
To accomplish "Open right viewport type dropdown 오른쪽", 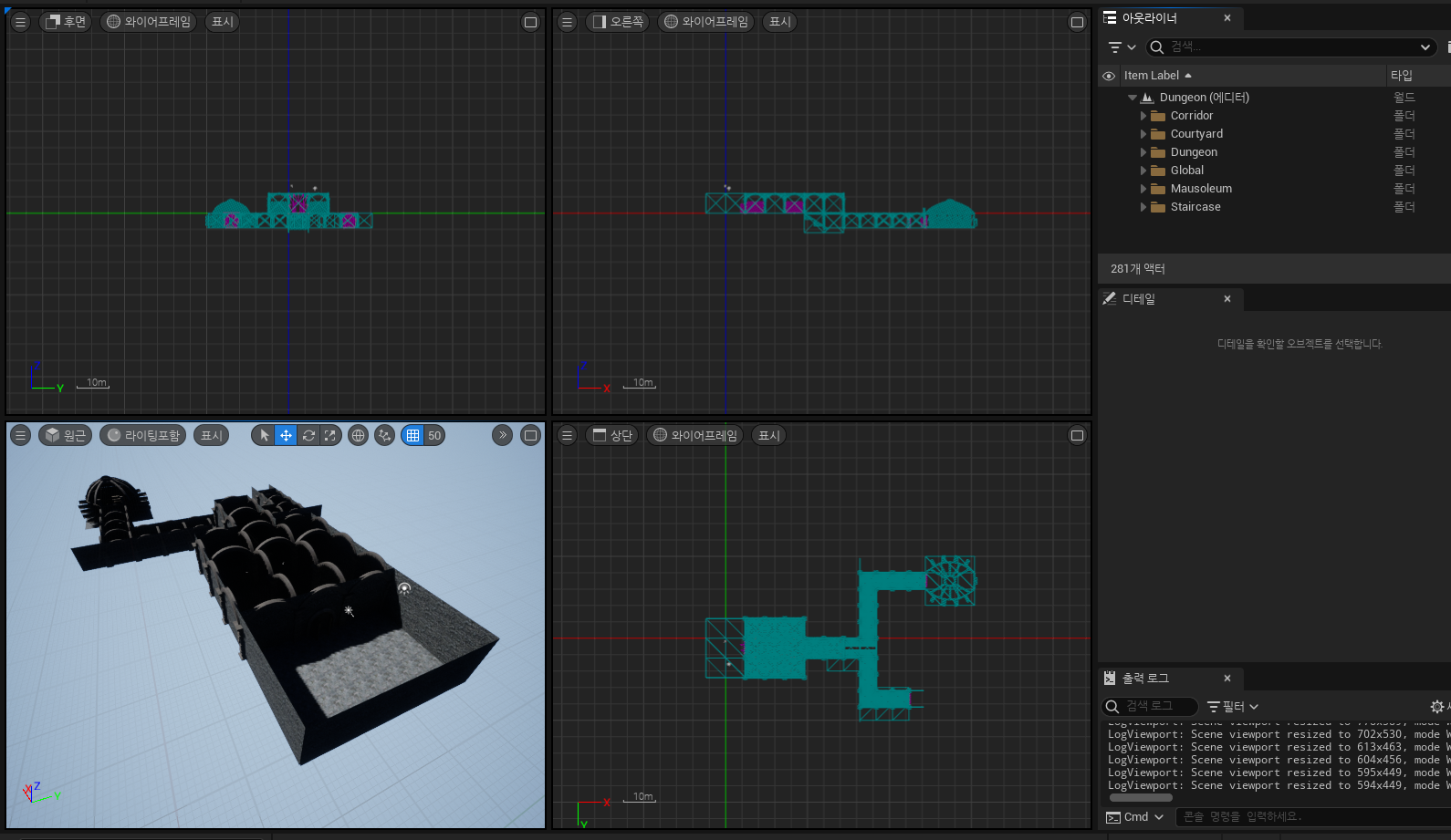I will pos(617,22).
